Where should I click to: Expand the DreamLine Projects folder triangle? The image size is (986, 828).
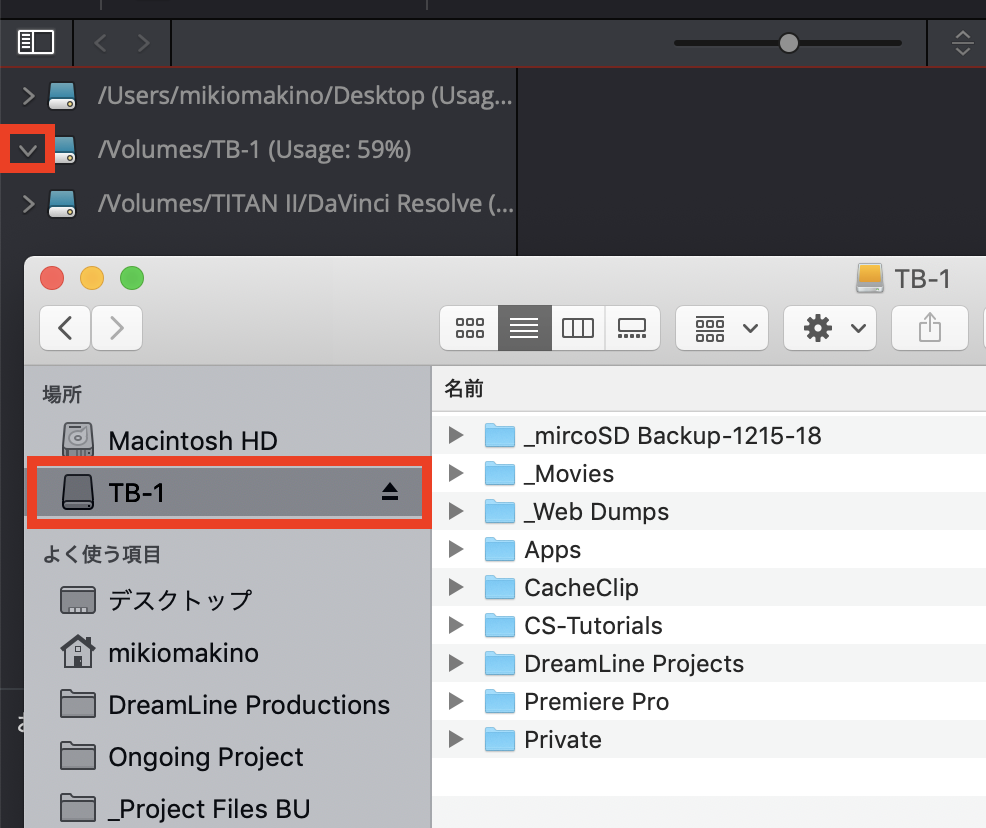pos(456,663)
